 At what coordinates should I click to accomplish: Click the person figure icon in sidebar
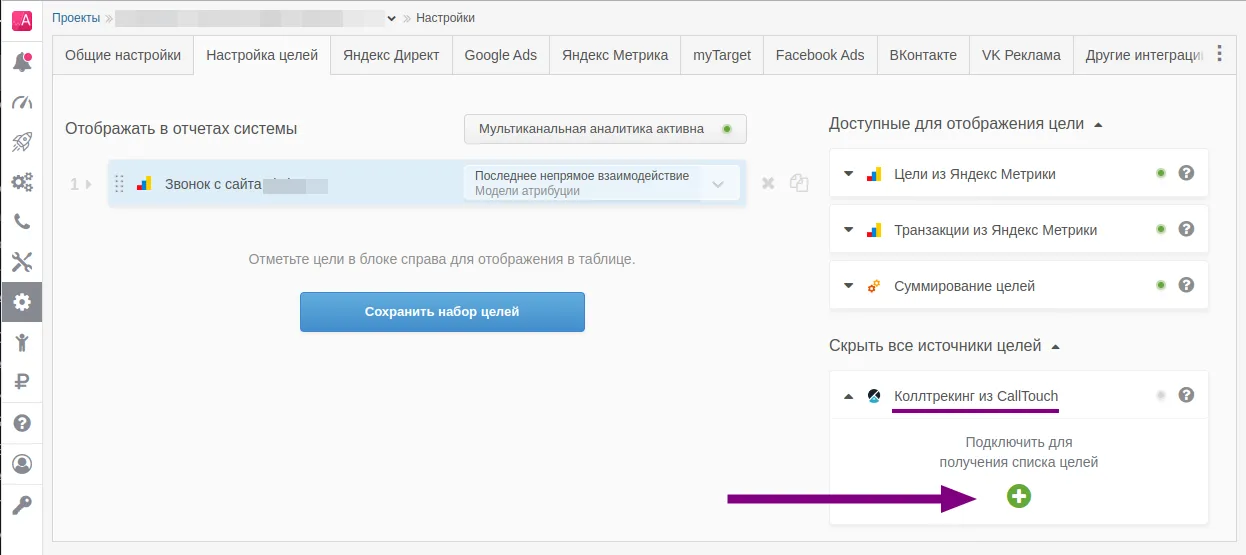(21, 342)
